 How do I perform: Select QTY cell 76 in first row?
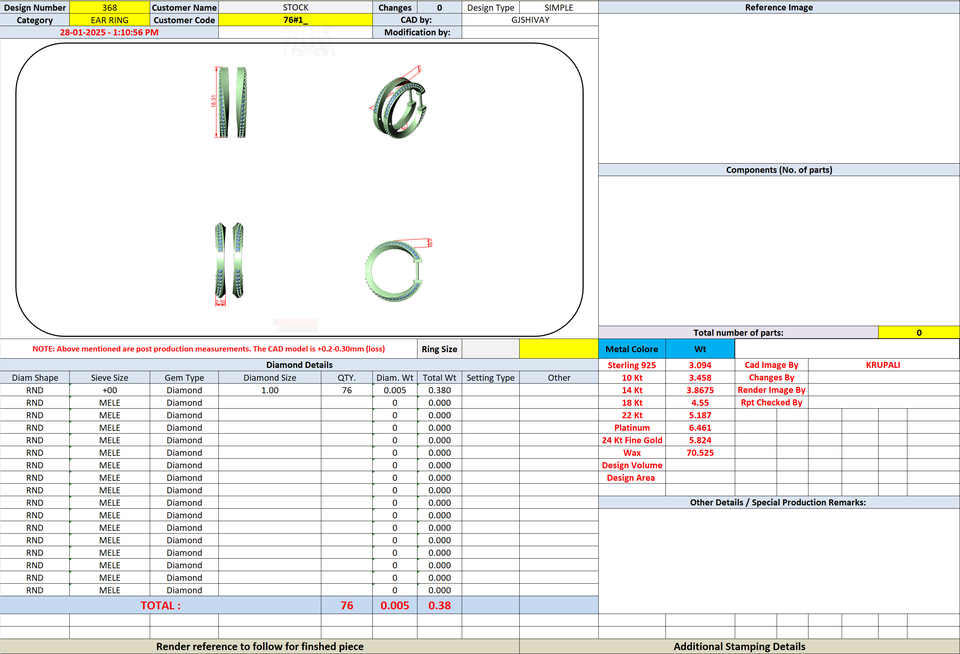click(x=347, y=390)
